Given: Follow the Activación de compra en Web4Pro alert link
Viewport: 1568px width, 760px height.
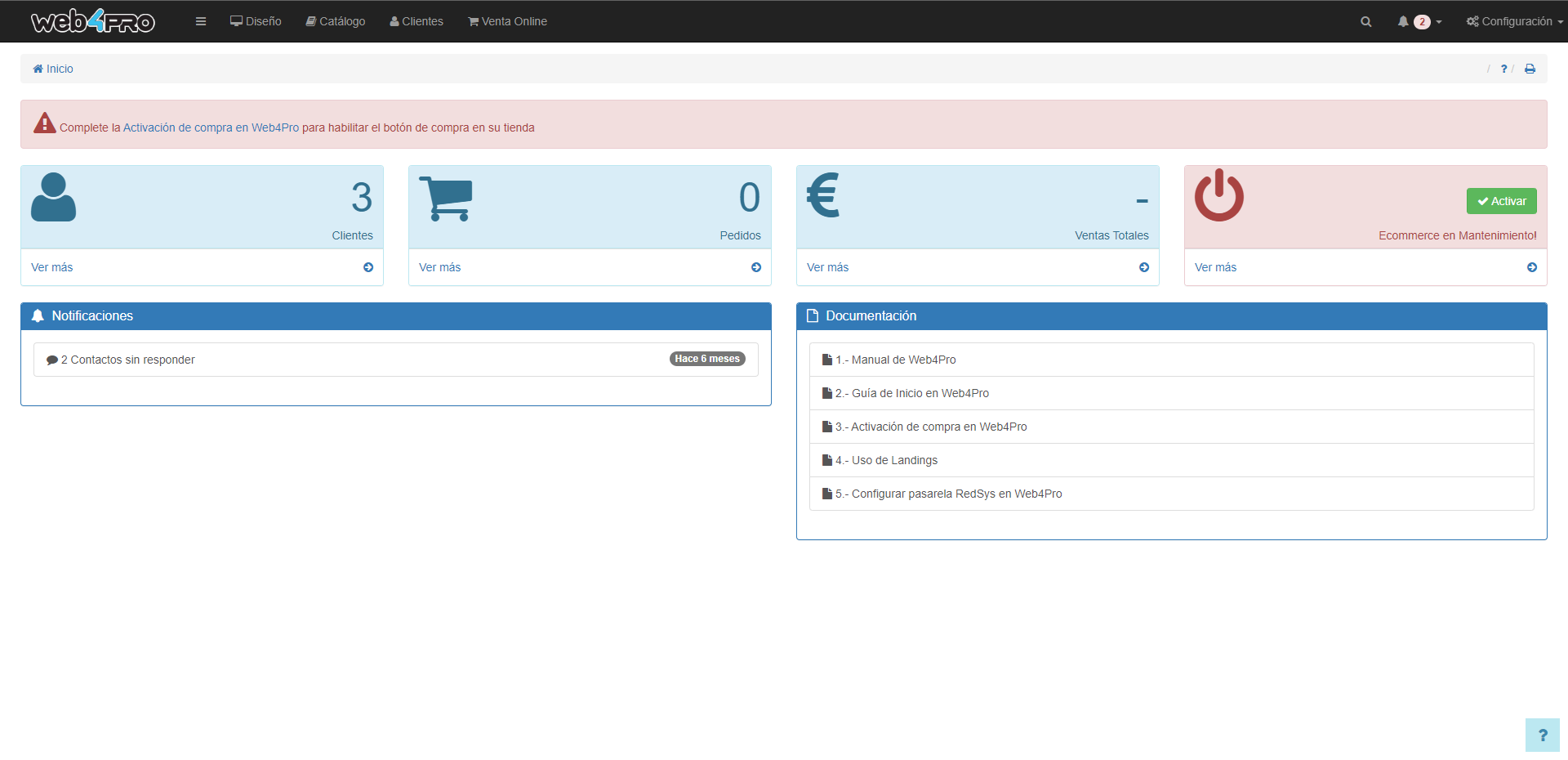Looking at the screenshot, I should 211,127.
